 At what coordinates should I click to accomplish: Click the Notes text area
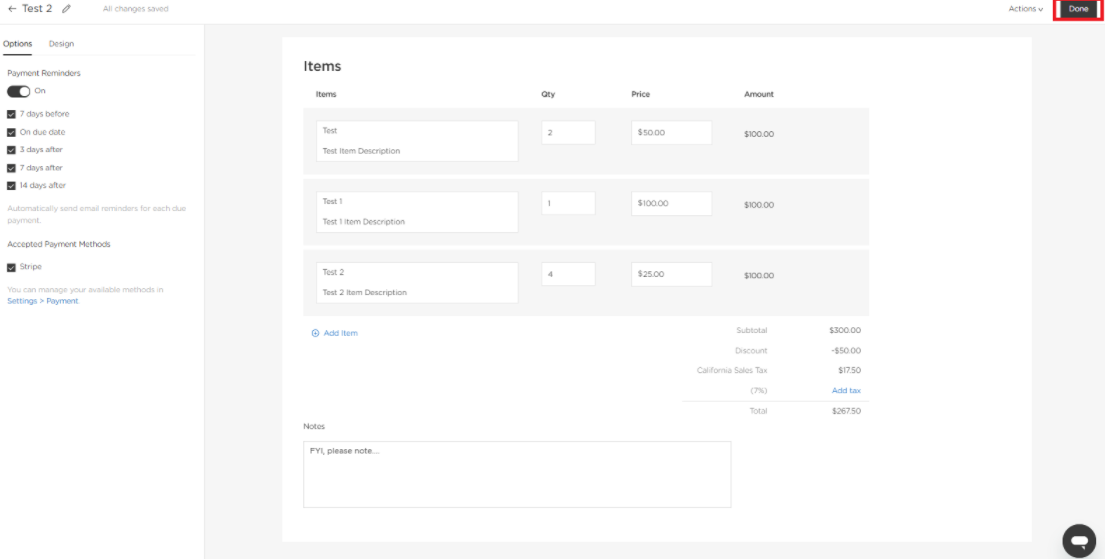(517, 474)
